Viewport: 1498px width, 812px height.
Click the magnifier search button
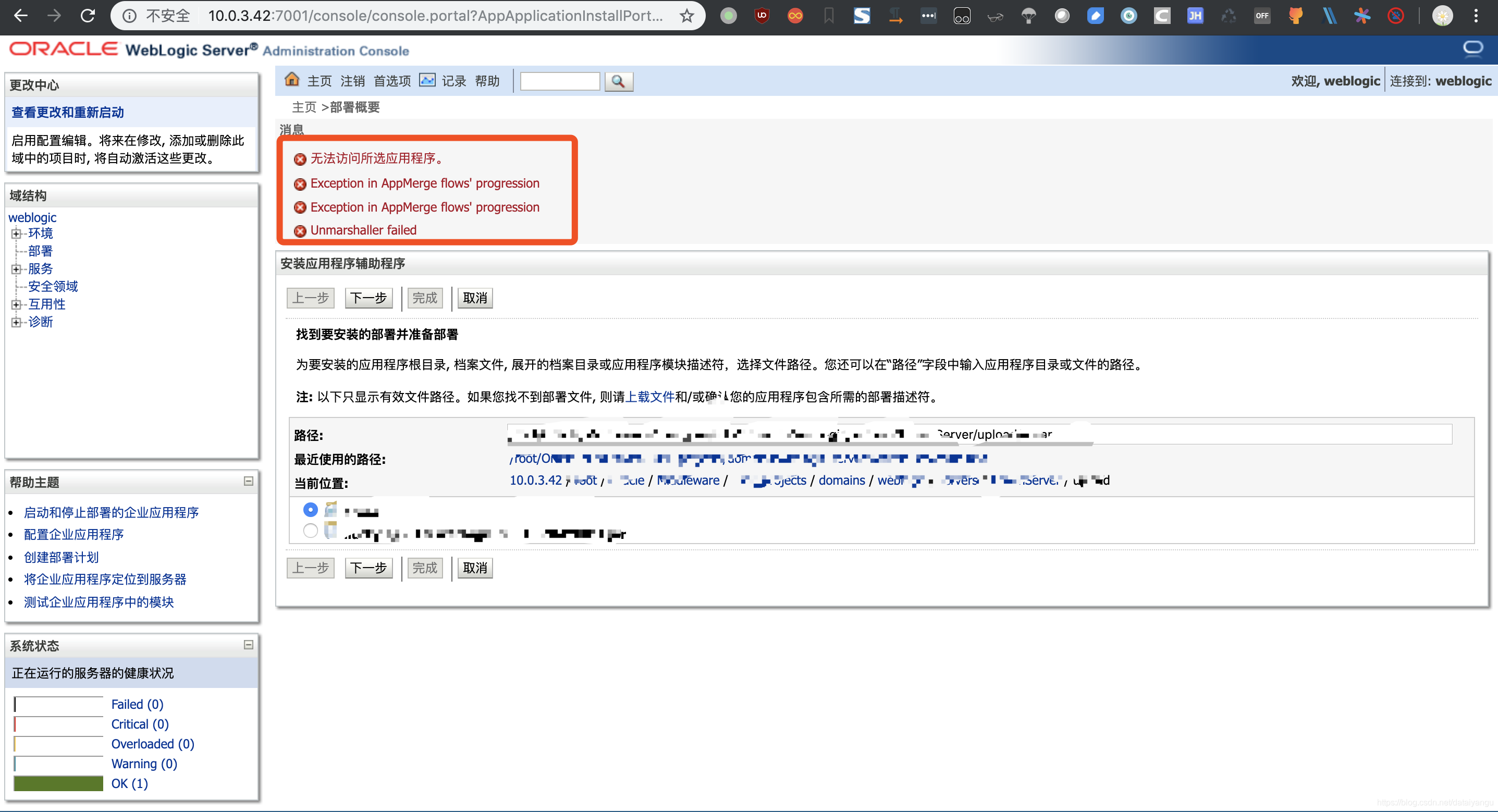618,81
